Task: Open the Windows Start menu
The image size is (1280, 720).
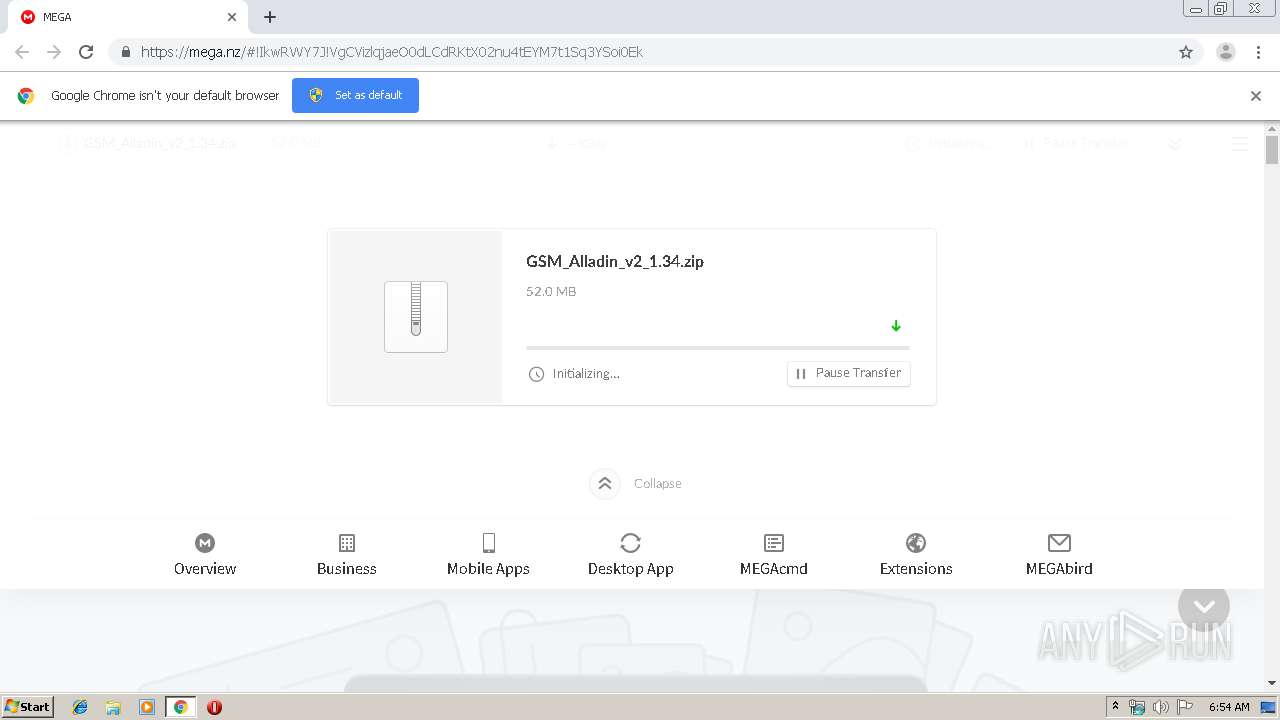Action: point(28,706)
